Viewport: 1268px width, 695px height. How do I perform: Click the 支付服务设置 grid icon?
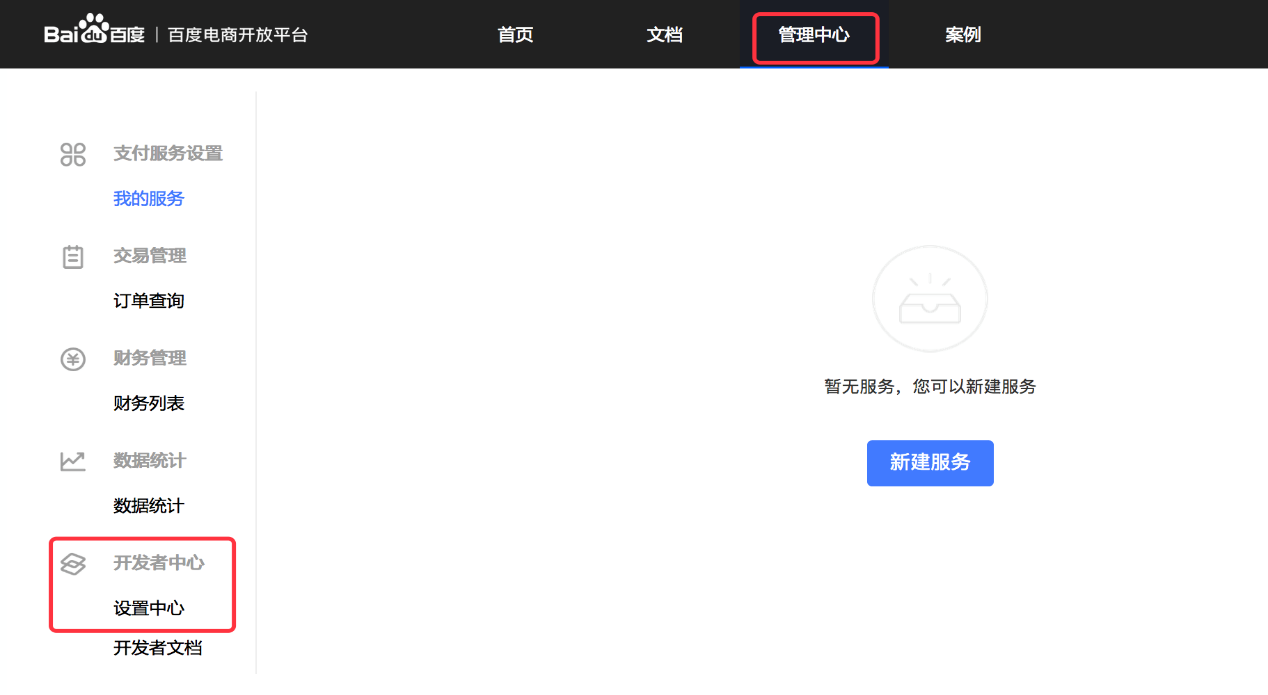pos(72,154)
